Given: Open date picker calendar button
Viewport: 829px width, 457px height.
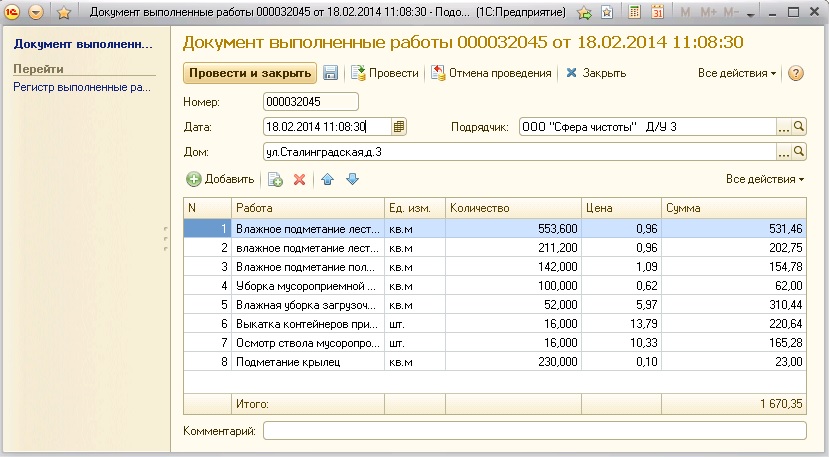Looking at the screenshot, I should click(399, 126).
